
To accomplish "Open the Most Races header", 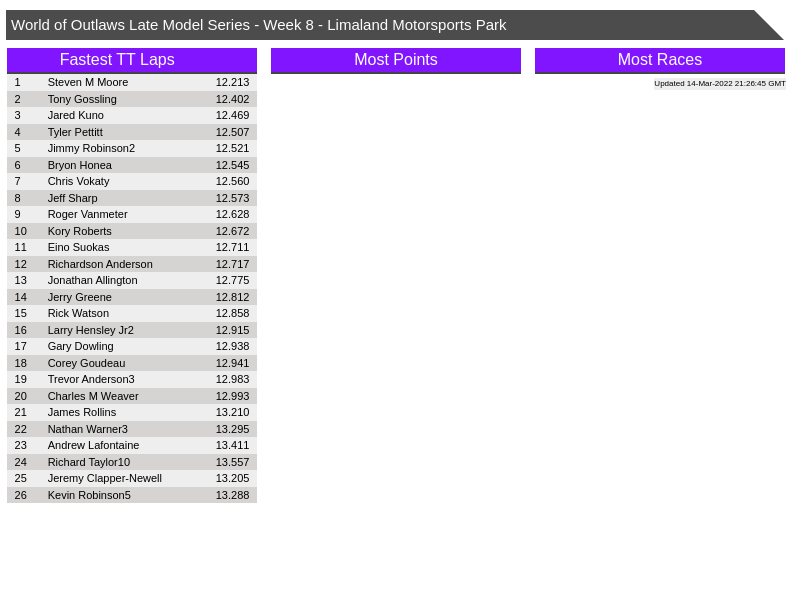I will pos(659,60).
